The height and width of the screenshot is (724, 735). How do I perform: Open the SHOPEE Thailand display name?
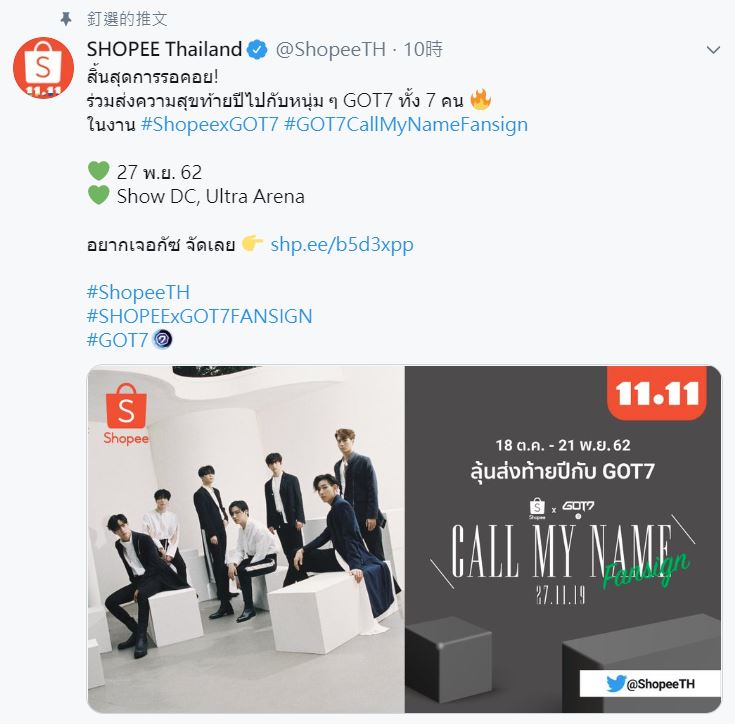[164, 49]
